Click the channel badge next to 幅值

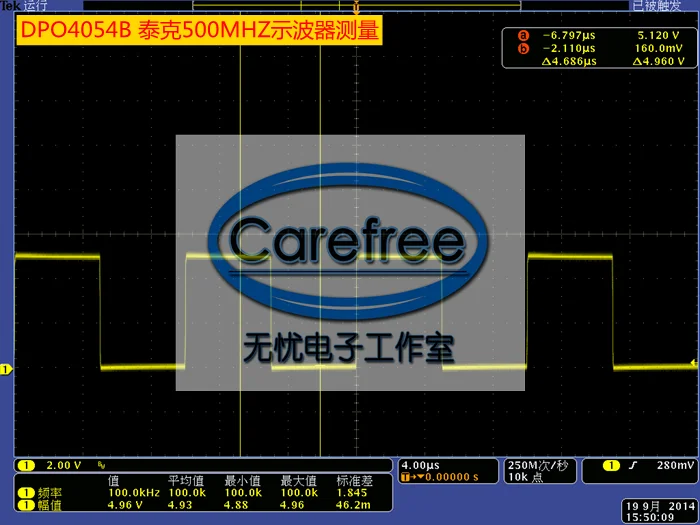click(x=26, y=505)
